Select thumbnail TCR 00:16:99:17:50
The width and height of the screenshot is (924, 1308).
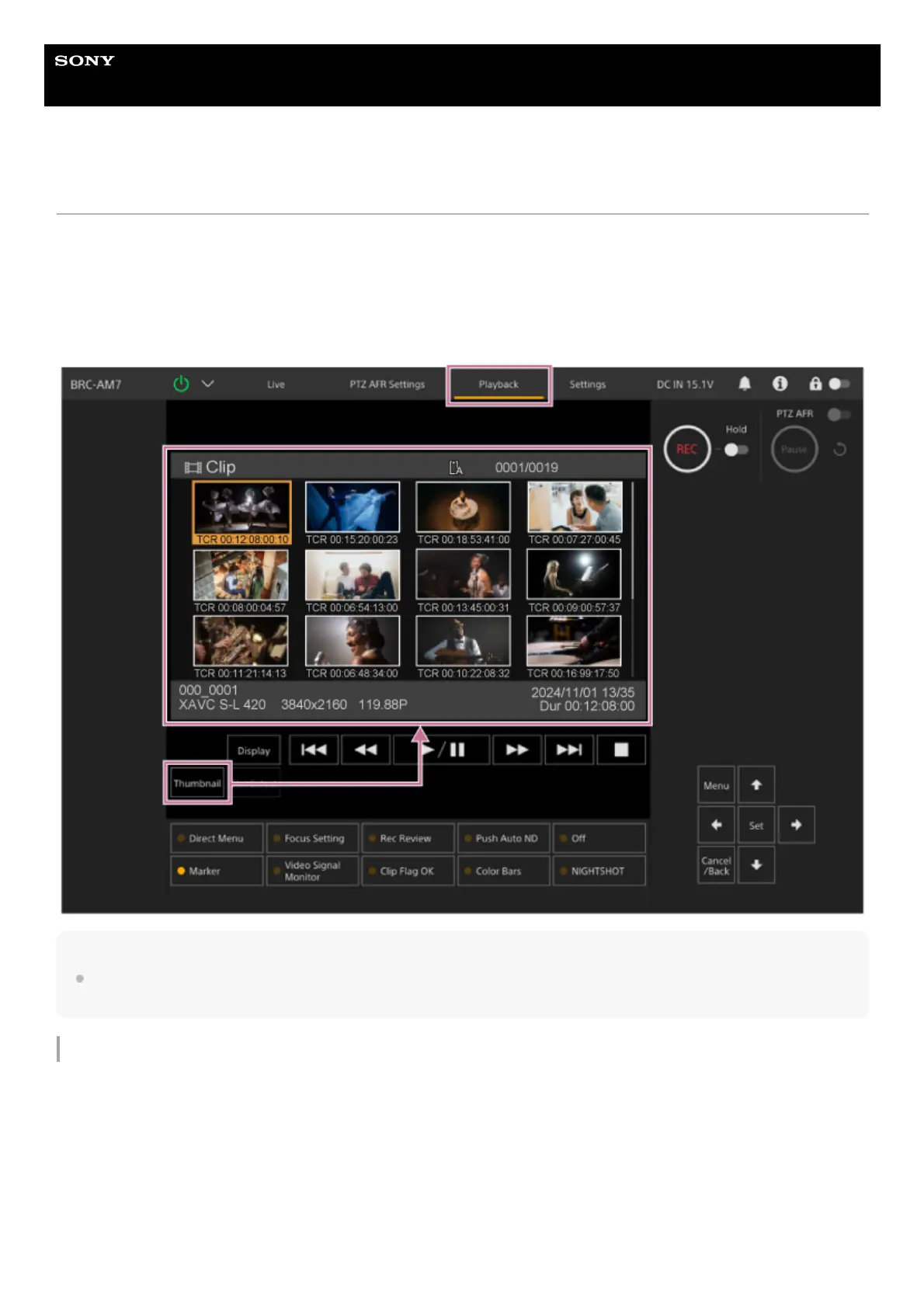(574, 647)
